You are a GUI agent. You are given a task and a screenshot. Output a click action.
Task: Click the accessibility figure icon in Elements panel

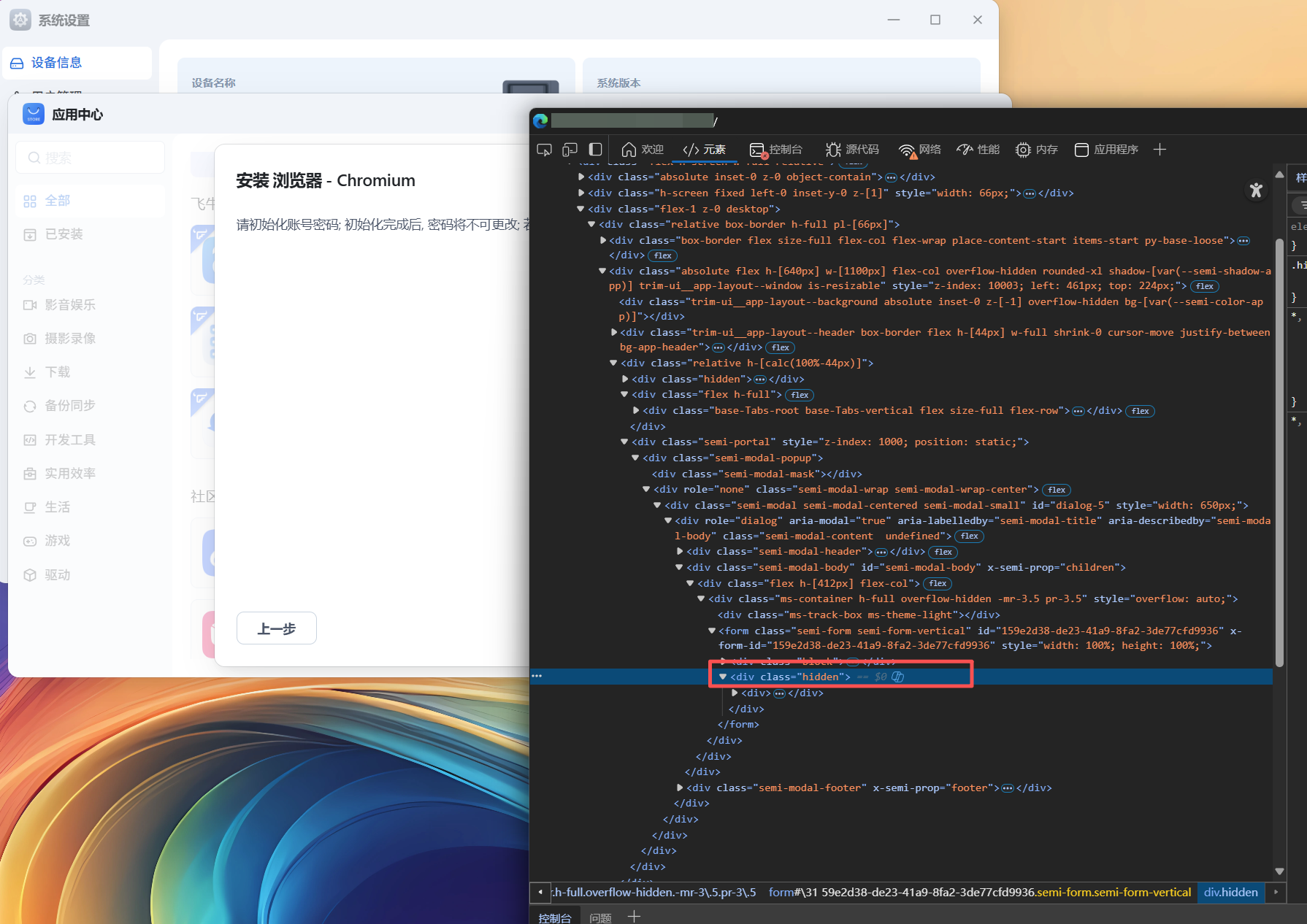tap(1256, 190)
